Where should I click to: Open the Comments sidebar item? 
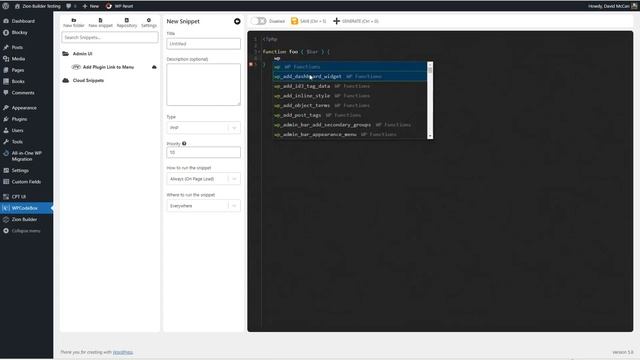click(23, 93)
